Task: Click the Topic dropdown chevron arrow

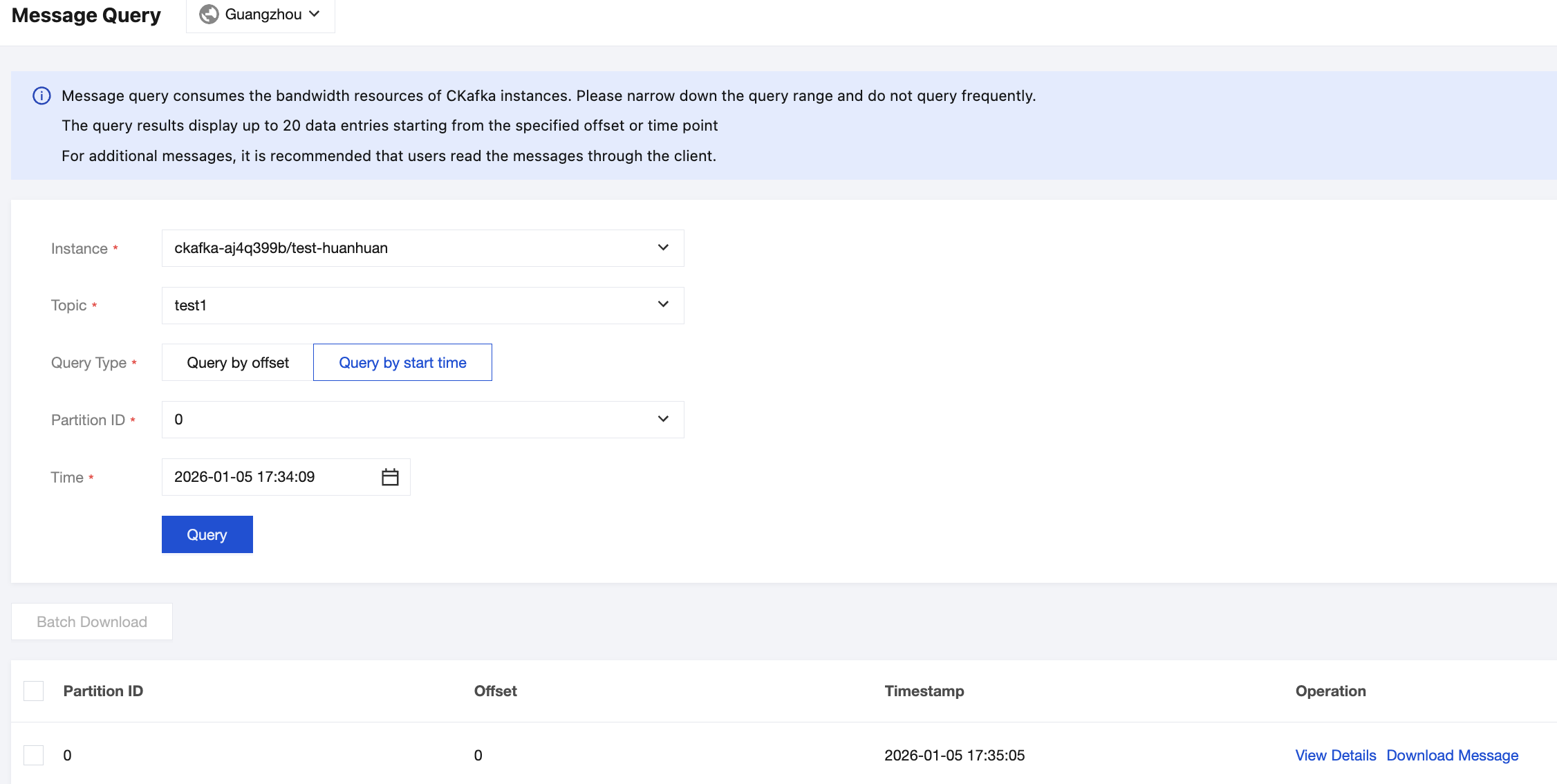Action: point(663,305)
